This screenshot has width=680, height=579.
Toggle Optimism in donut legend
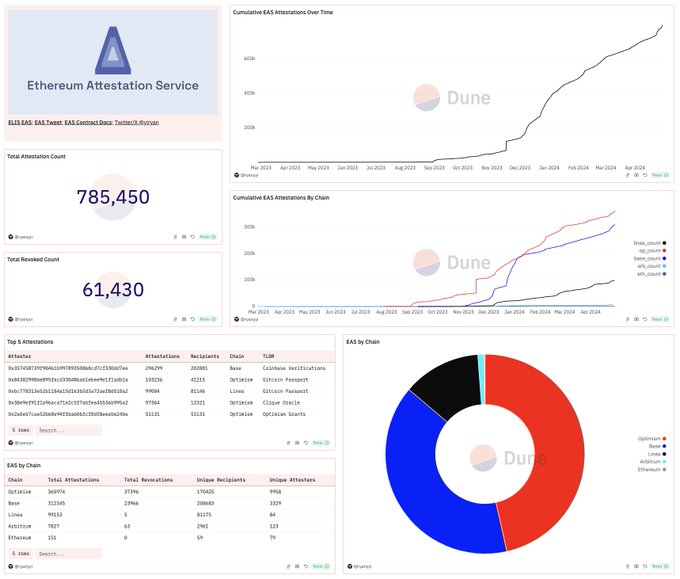point(652,438)
